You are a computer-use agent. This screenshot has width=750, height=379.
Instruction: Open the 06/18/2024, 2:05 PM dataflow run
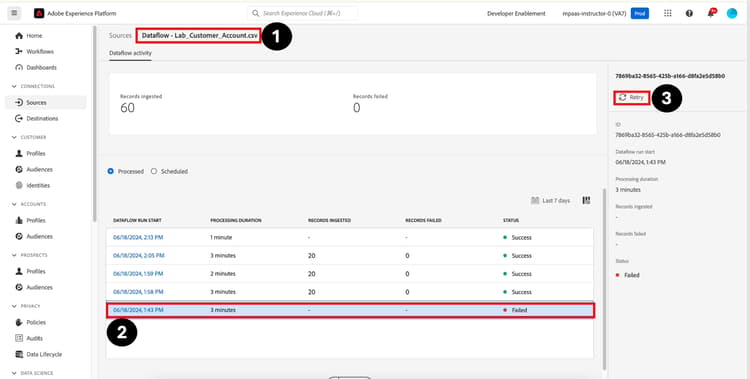pos(139,256)
